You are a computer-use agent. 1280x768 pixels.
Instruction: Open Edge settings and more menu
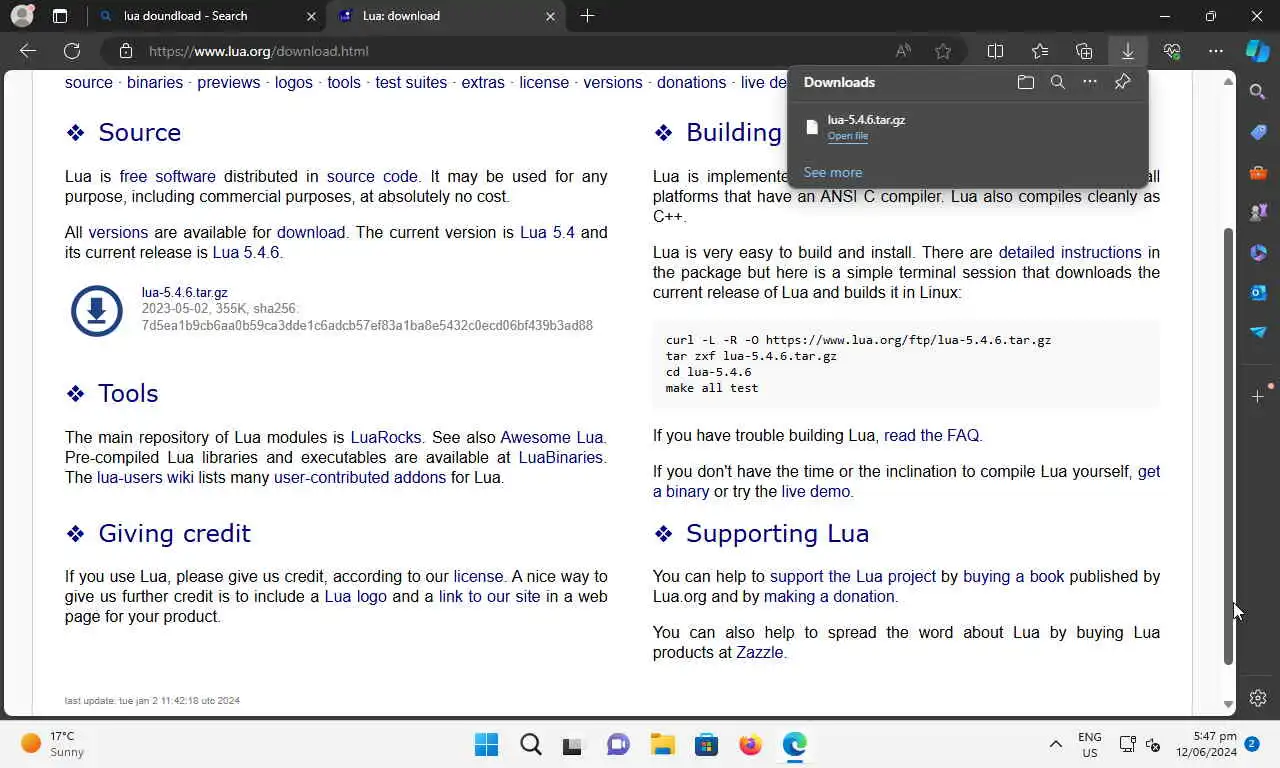(x=1216, y=51)
